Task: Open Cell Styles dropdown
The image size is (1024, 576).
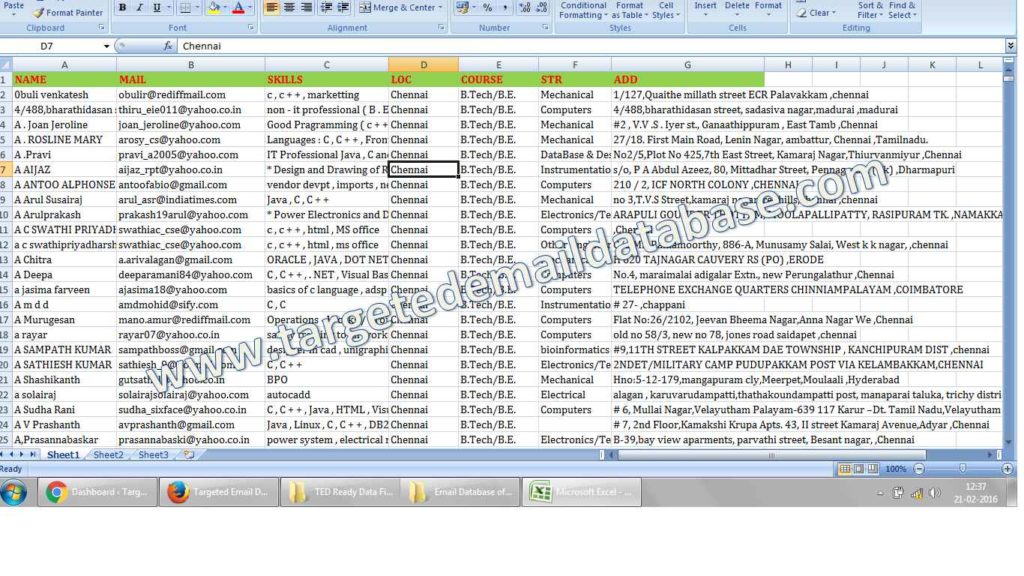Action: coord(665,10)
